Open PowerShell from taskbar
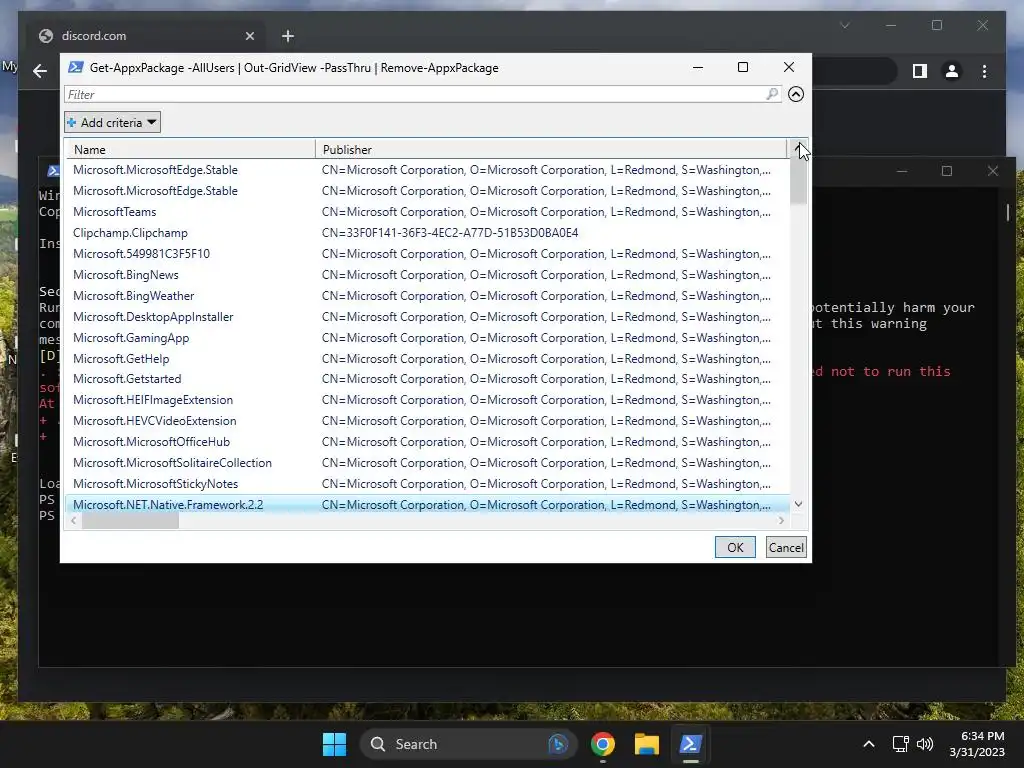 pos(690,744)
